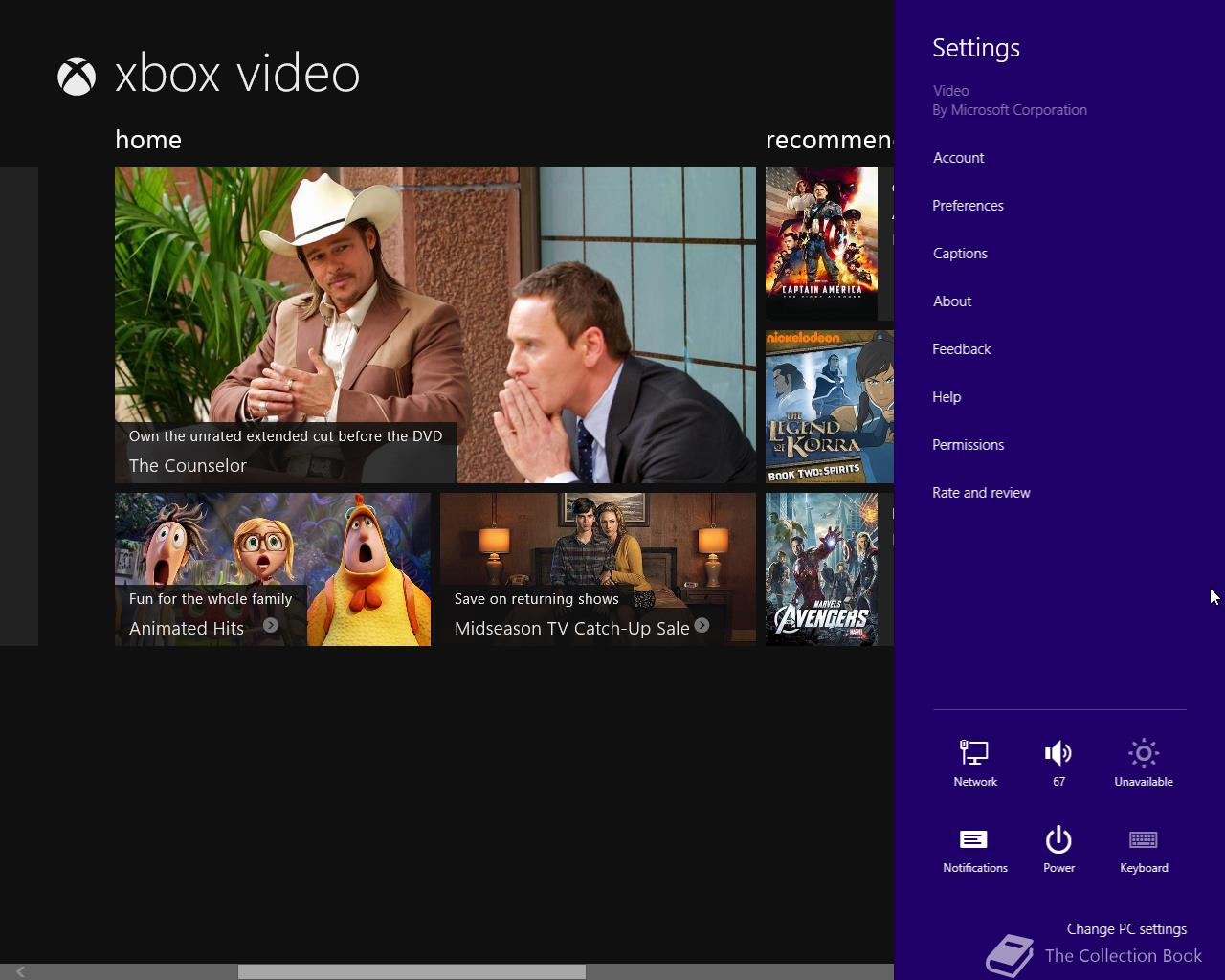This screenshot has width=1225, height=980.
Task: Click the xbox video title text
Action: pos(237,75)
